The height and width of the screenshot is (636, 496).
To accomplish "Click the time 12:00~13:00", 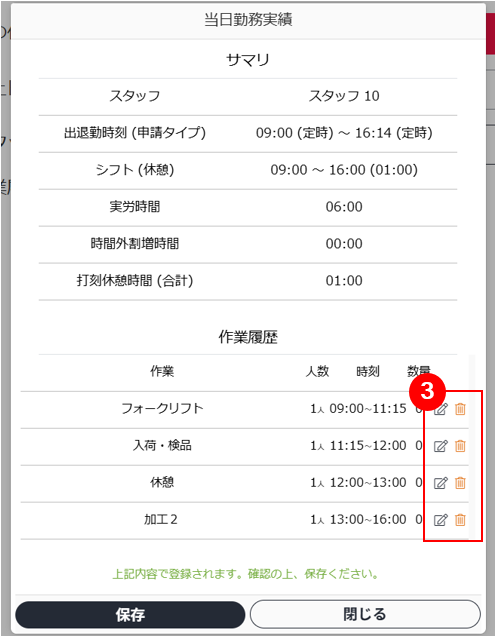I will pyautogui.click(x=368, y=482).
